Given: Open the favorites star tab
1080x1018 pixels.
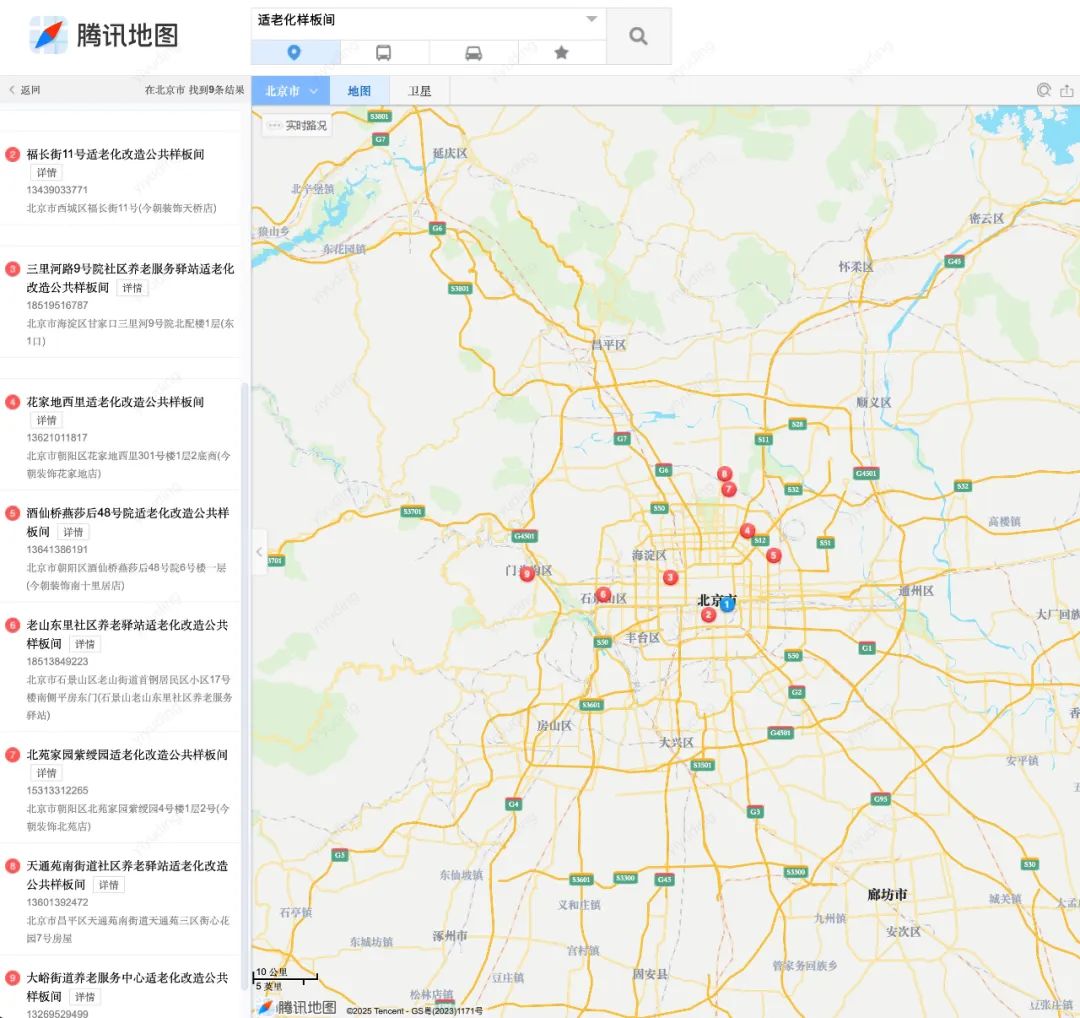Looking at the screenshot, I should click(x=561, y=53).
